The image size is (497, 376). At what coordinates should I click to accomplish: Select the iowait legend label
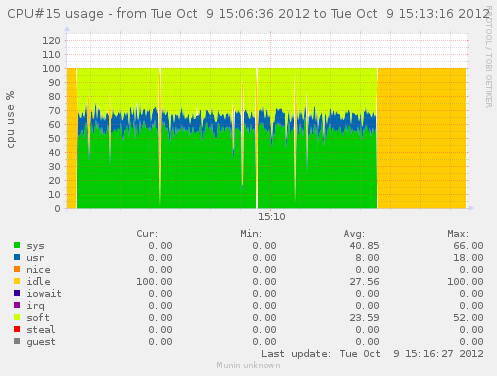click(44, 293)
